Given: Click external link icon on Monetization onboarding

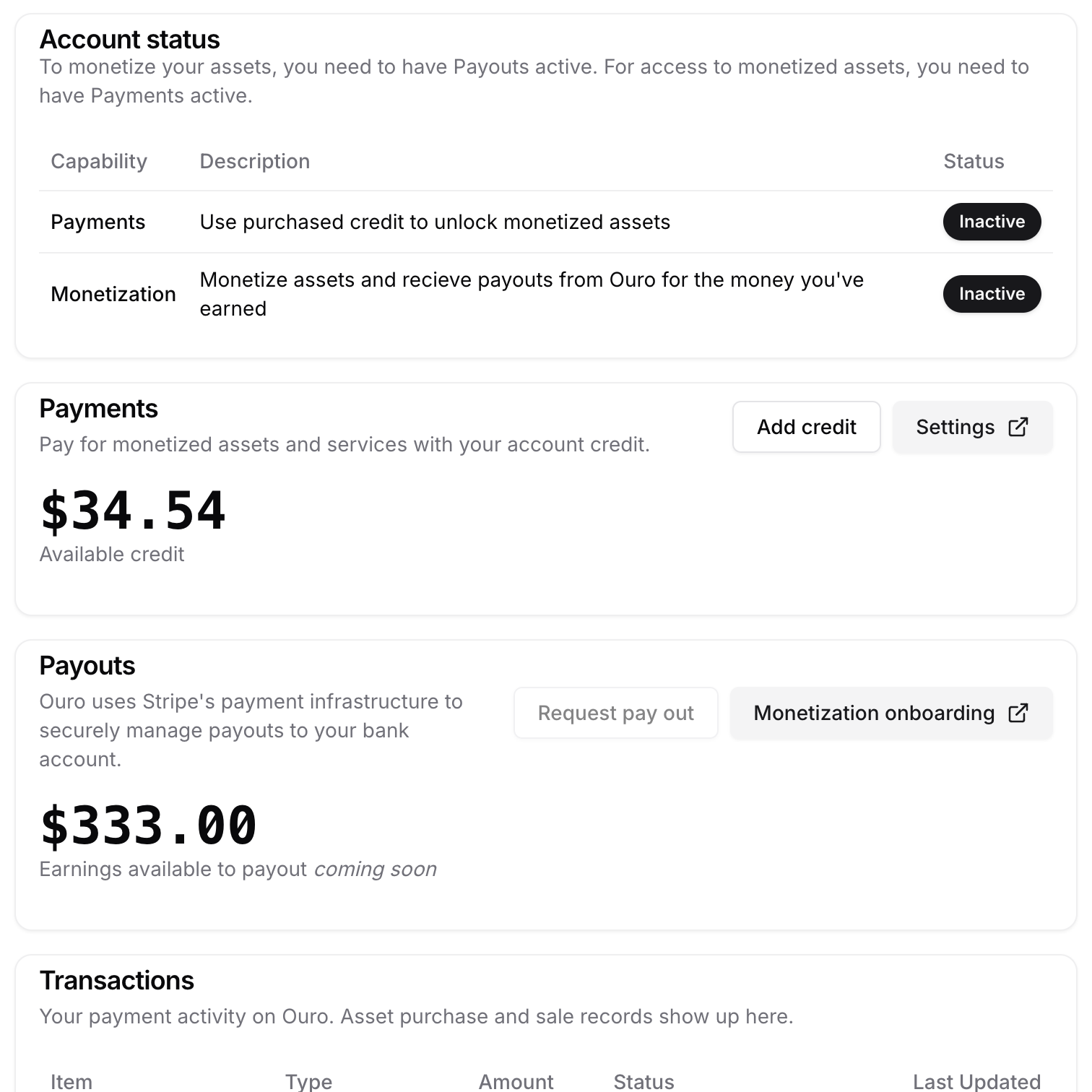Looking at the screenshot, I should 1018,713.
